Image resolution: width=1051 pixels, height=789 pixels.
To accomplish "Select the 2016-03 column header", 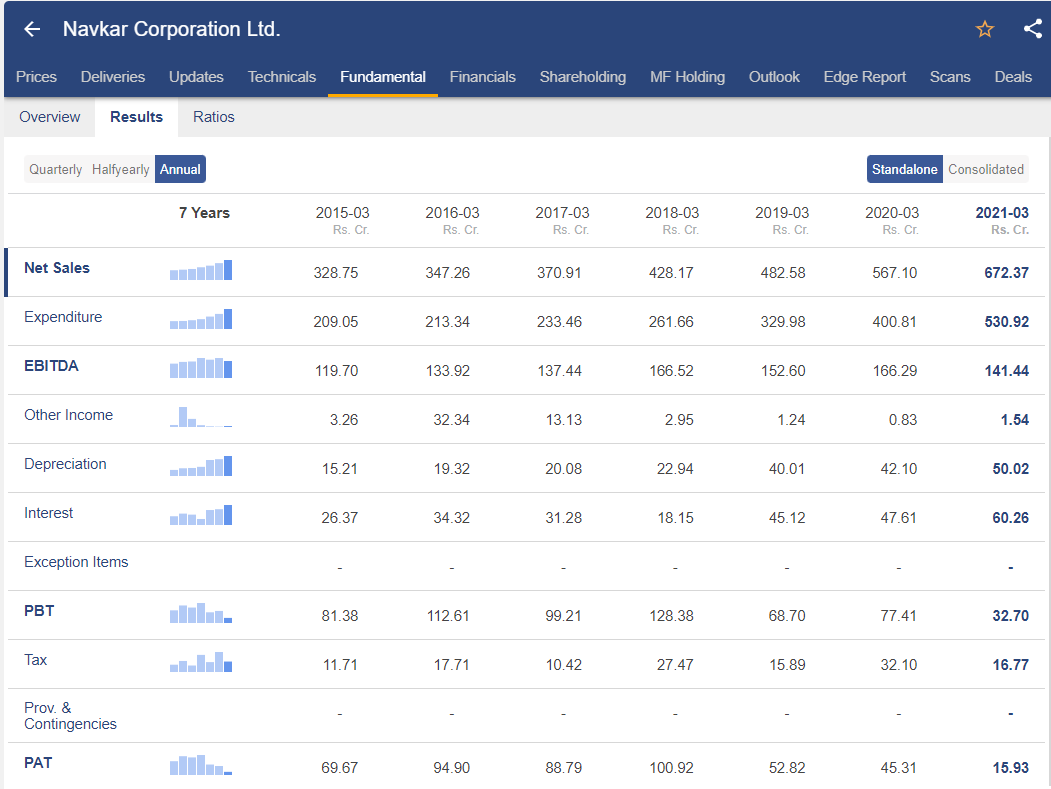I will click(x=452, y=220).
